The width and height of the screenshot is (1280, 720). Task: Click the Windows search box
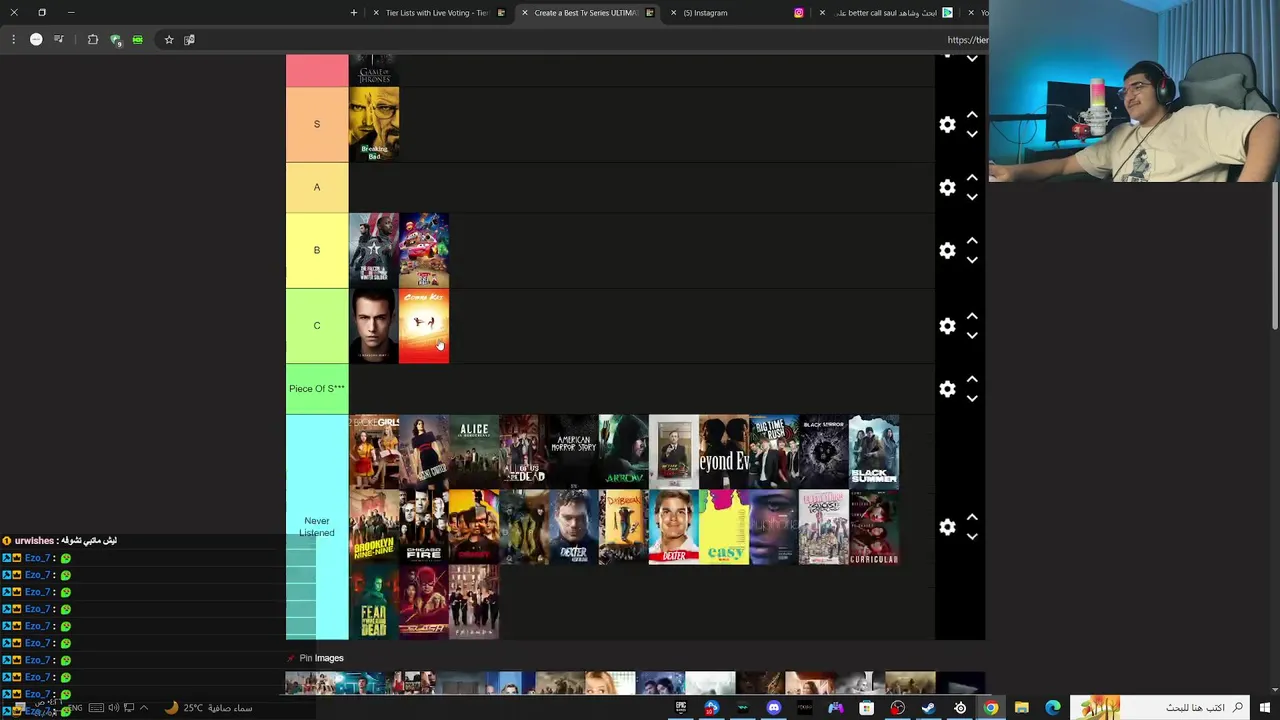[1160, 708]
